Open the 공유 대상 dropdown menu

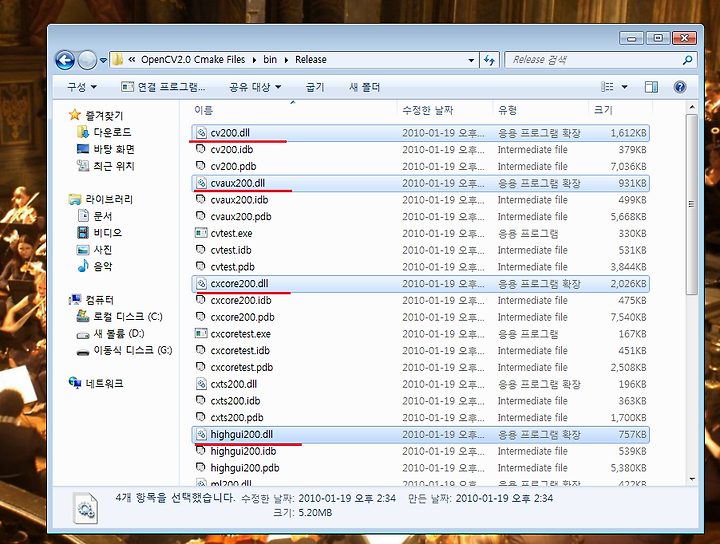pos(255,87)
